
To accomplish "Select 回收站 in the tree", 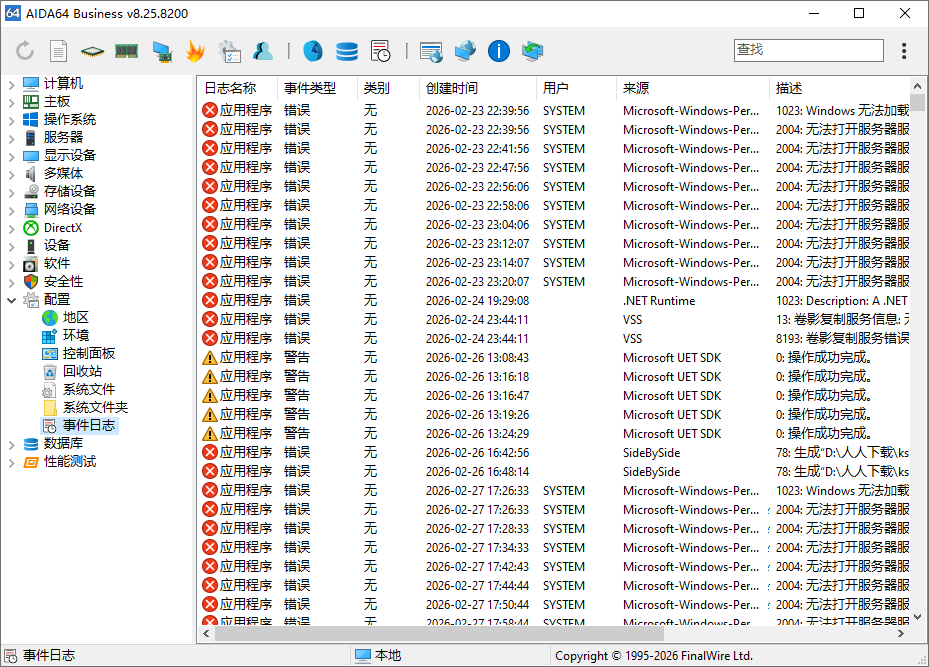I will coord(82,372).
